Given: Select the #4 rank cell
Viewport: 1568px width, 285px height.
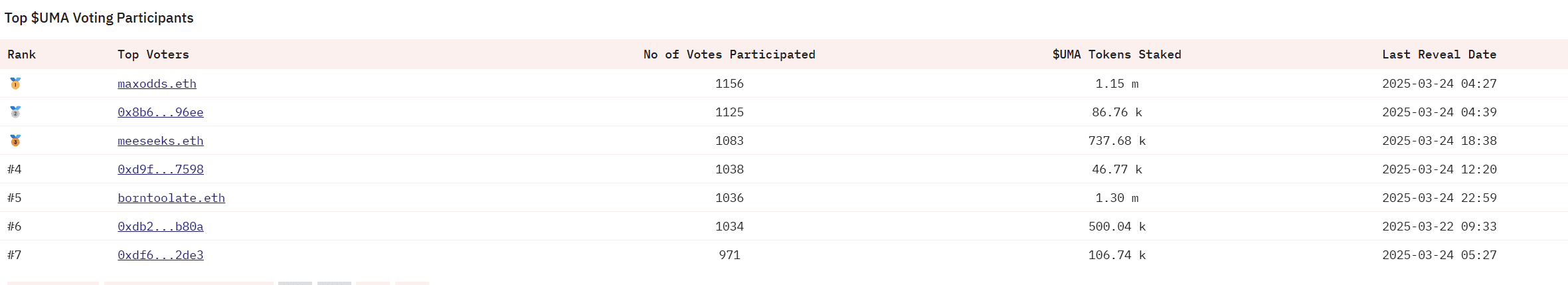Looking at the screenshot, I should click(x=15, y=169).
